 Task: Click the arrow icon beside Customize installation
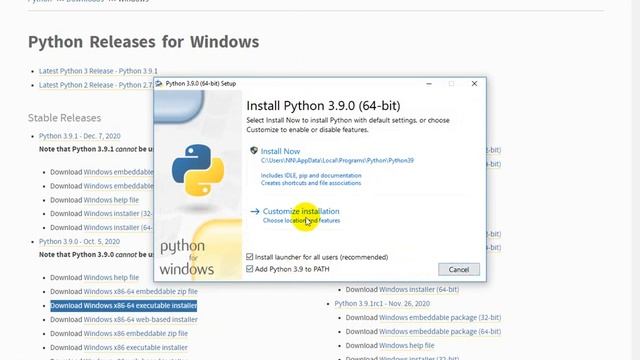[x=255, y=211]
